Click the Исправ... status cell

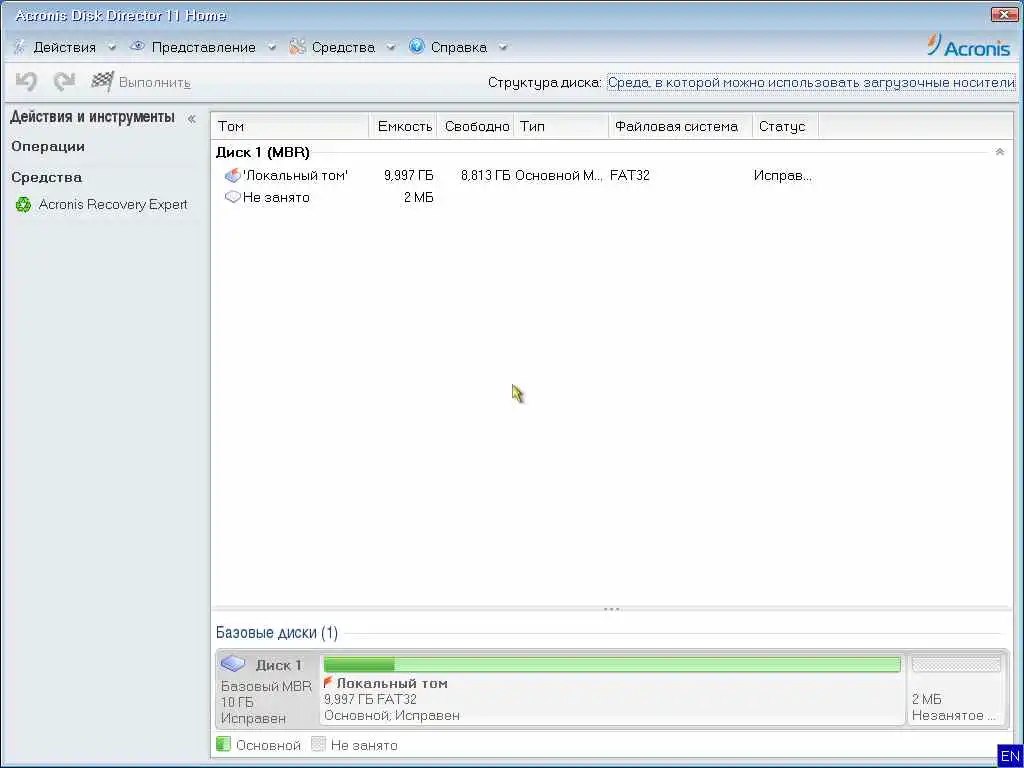point(782,175)
